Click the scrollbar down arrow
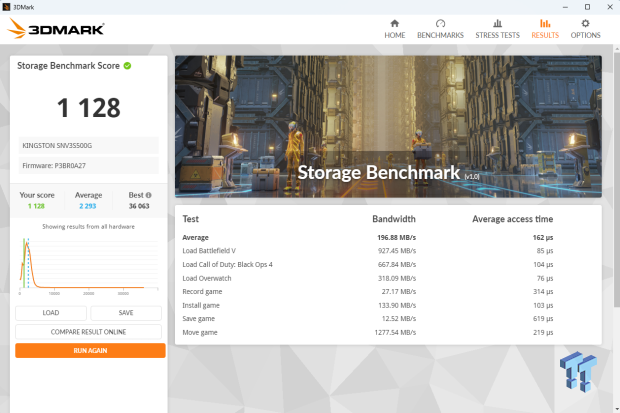Image resolution: width=620 pixels, height=413 pixels. click(x=617, y=409)
